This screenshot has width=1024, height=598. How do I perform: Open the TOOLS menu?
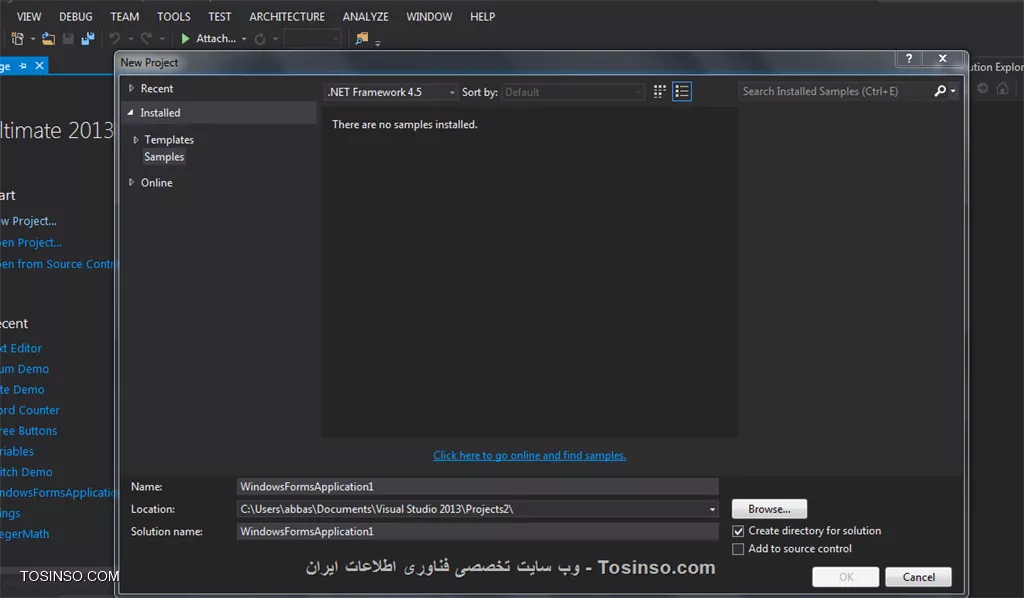pos(174,16)
